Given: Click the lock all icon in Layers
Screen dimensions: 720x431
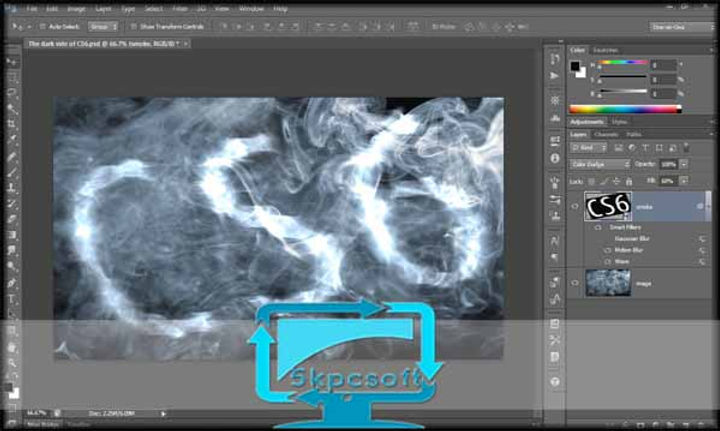Looking at the screenshot, I should (629, 181).
